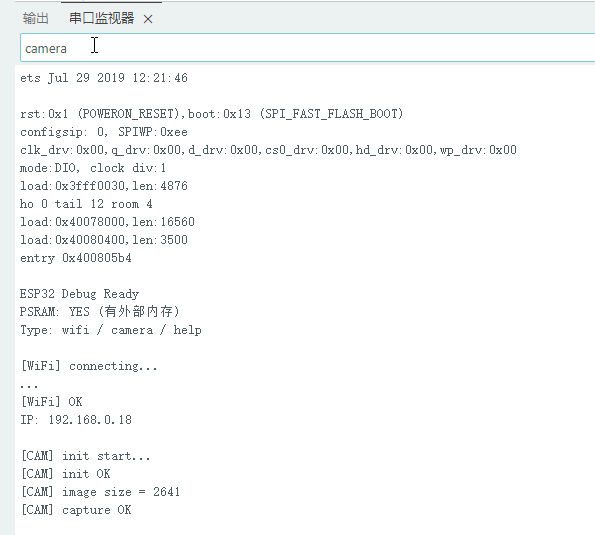Click 'load:0x40080400,len:3500' line
Viewport: 595px width, 535px height.
pos(104,240)
